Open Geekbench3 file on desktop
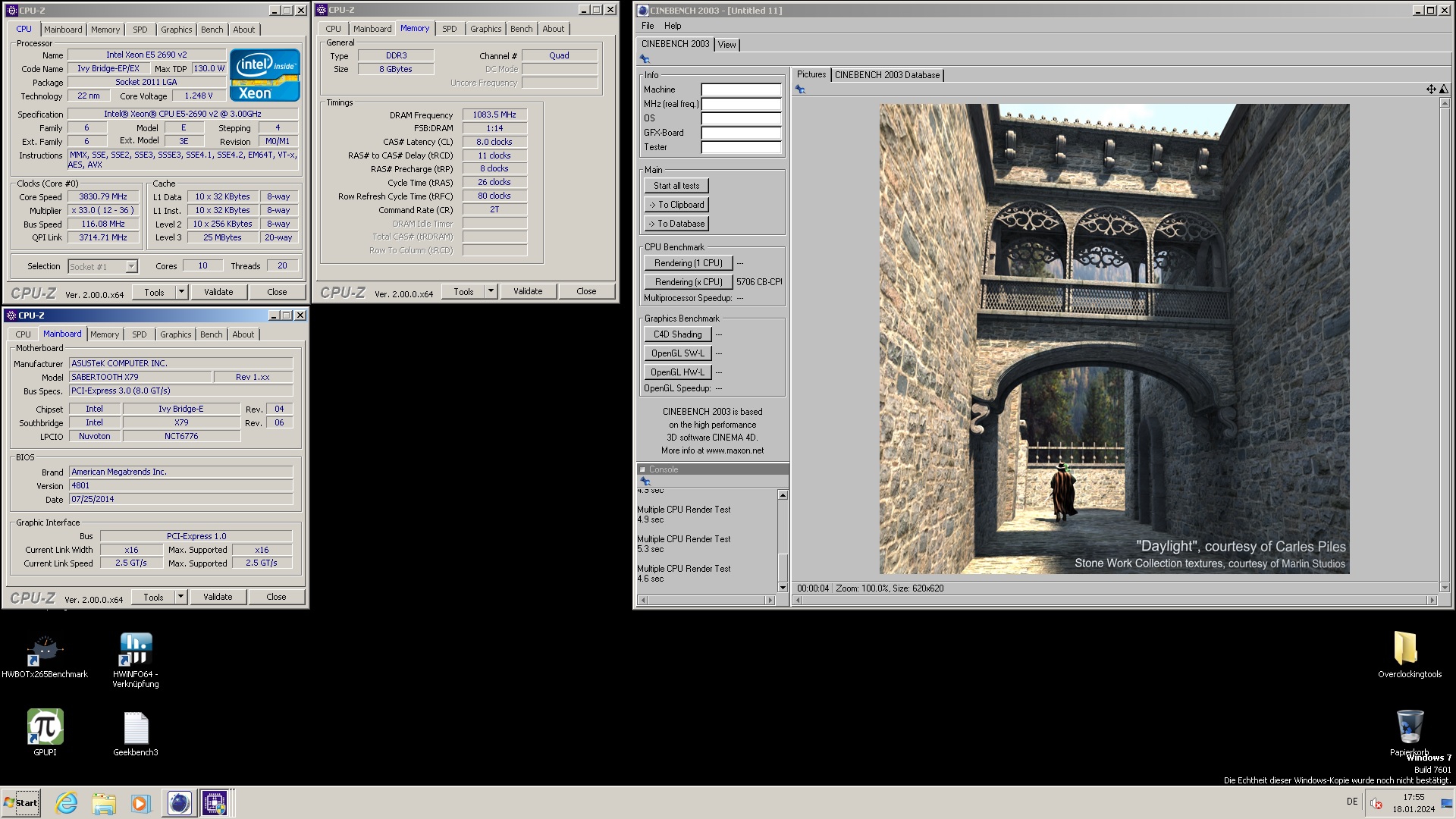 click(136, 733)
